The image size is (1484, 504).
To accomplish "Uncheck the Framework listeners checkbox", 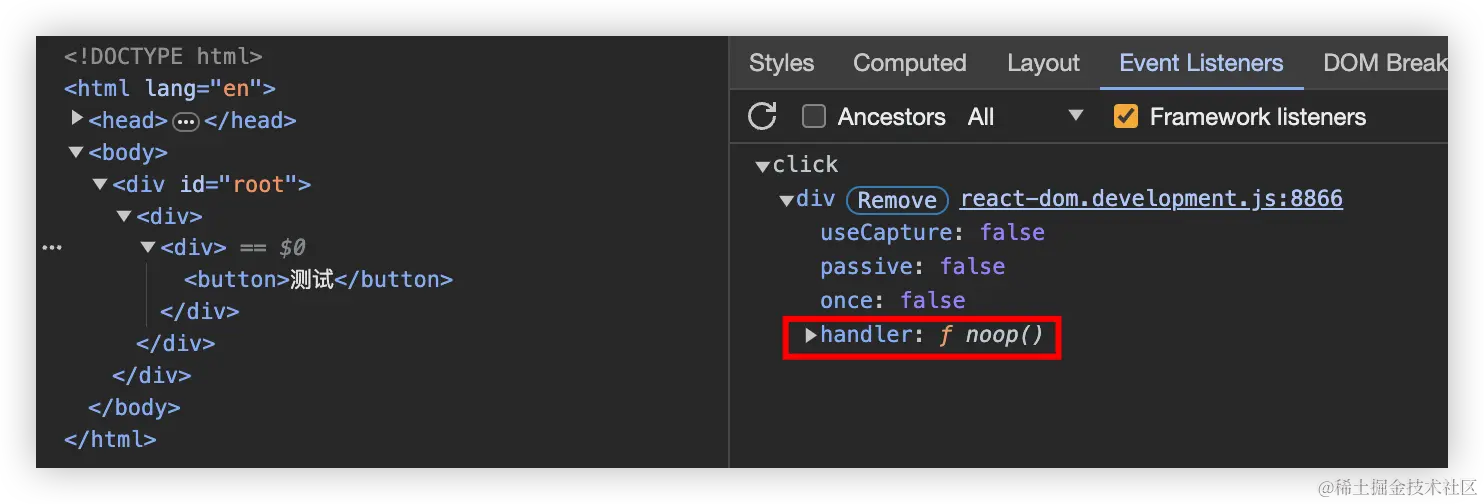I will [1126, 117].
